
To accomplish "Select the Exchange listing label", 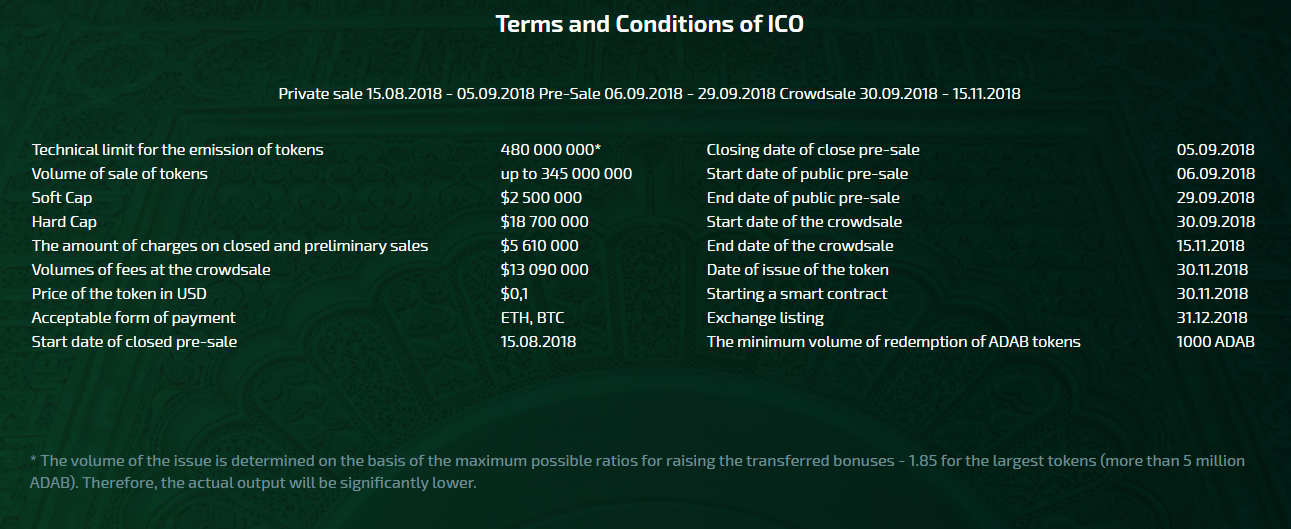I will tap(765, 318).
